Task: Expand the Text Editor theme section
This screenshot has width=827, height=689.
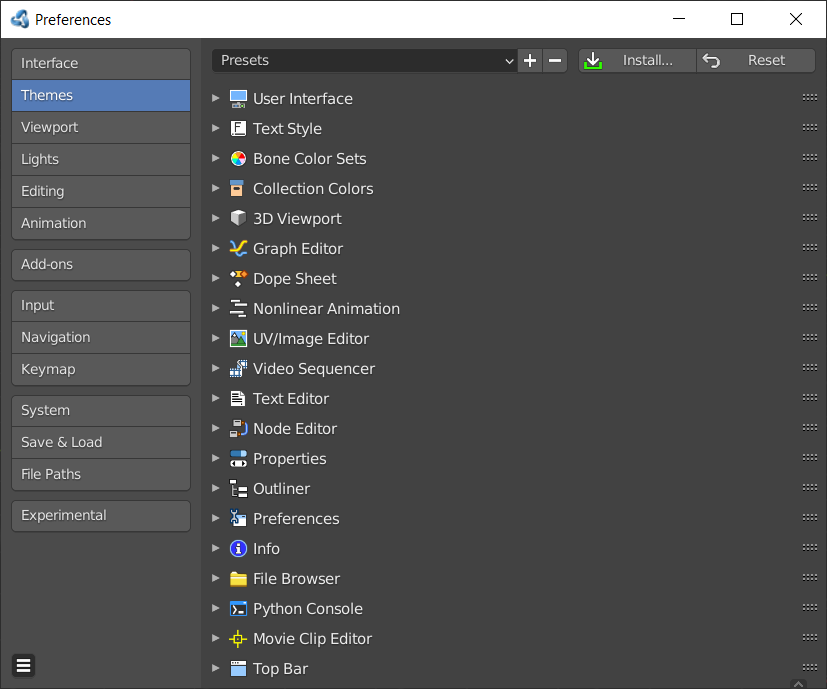Action: [215, 398]
